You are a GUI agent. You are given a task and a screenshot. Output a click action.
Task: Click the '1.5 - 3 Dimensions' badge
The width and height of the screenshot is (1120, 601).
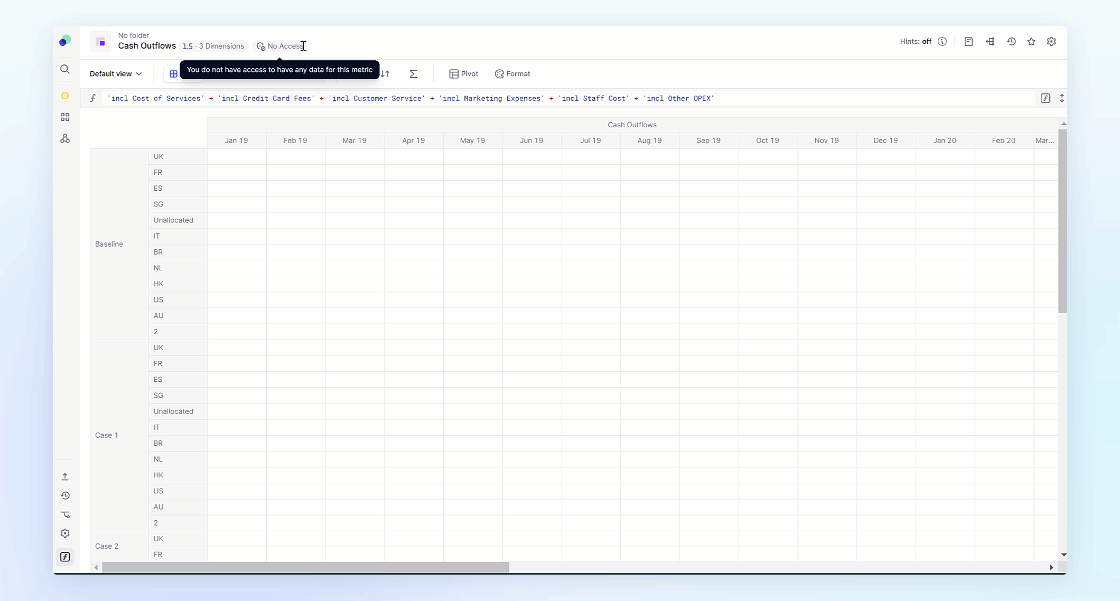(213, 46)
